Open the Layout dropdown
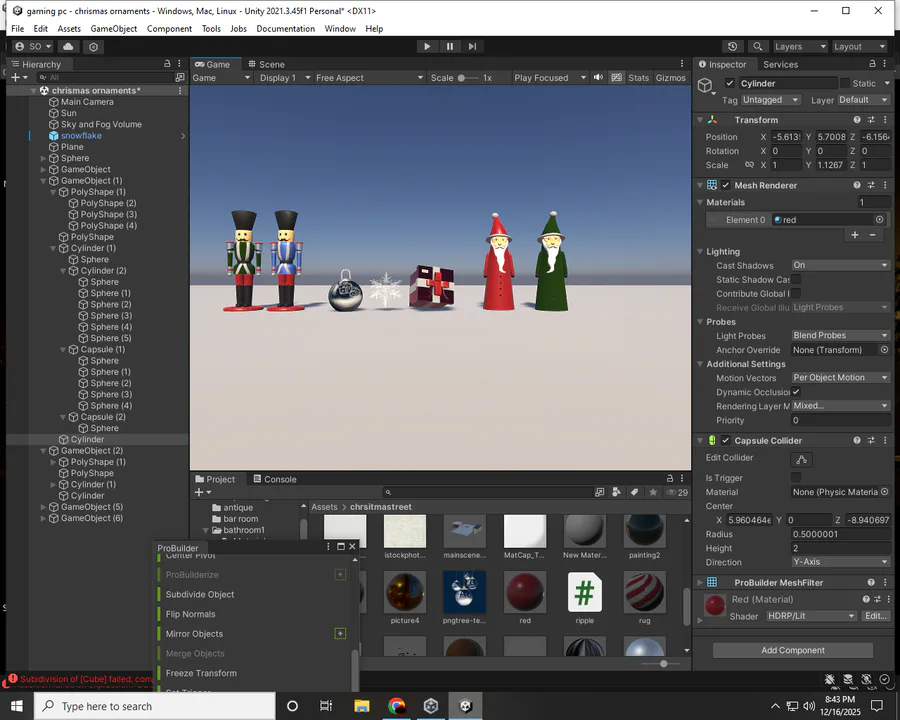 tap(859, 47)
